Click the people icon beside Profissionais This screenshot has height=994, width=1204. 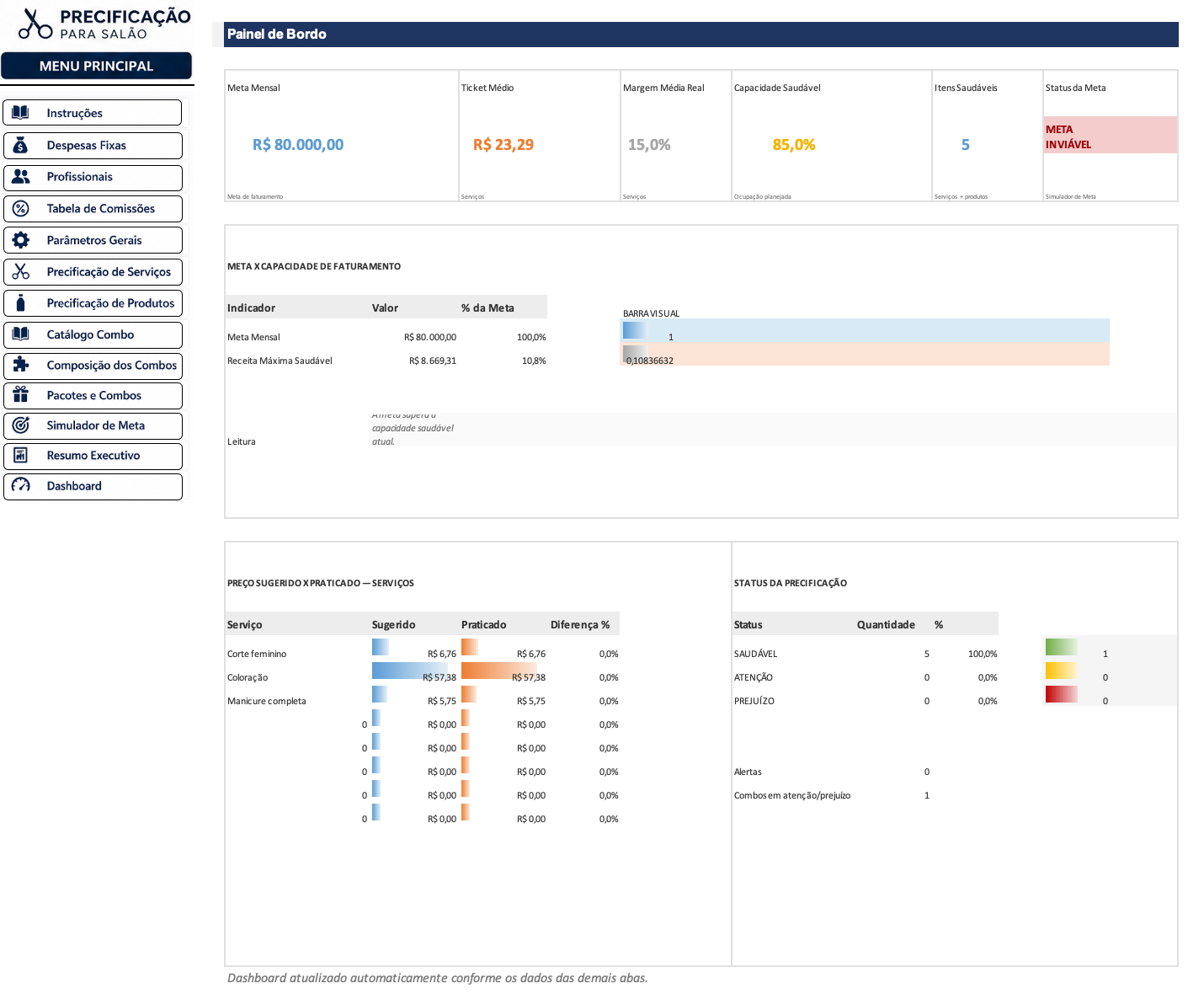21,177
